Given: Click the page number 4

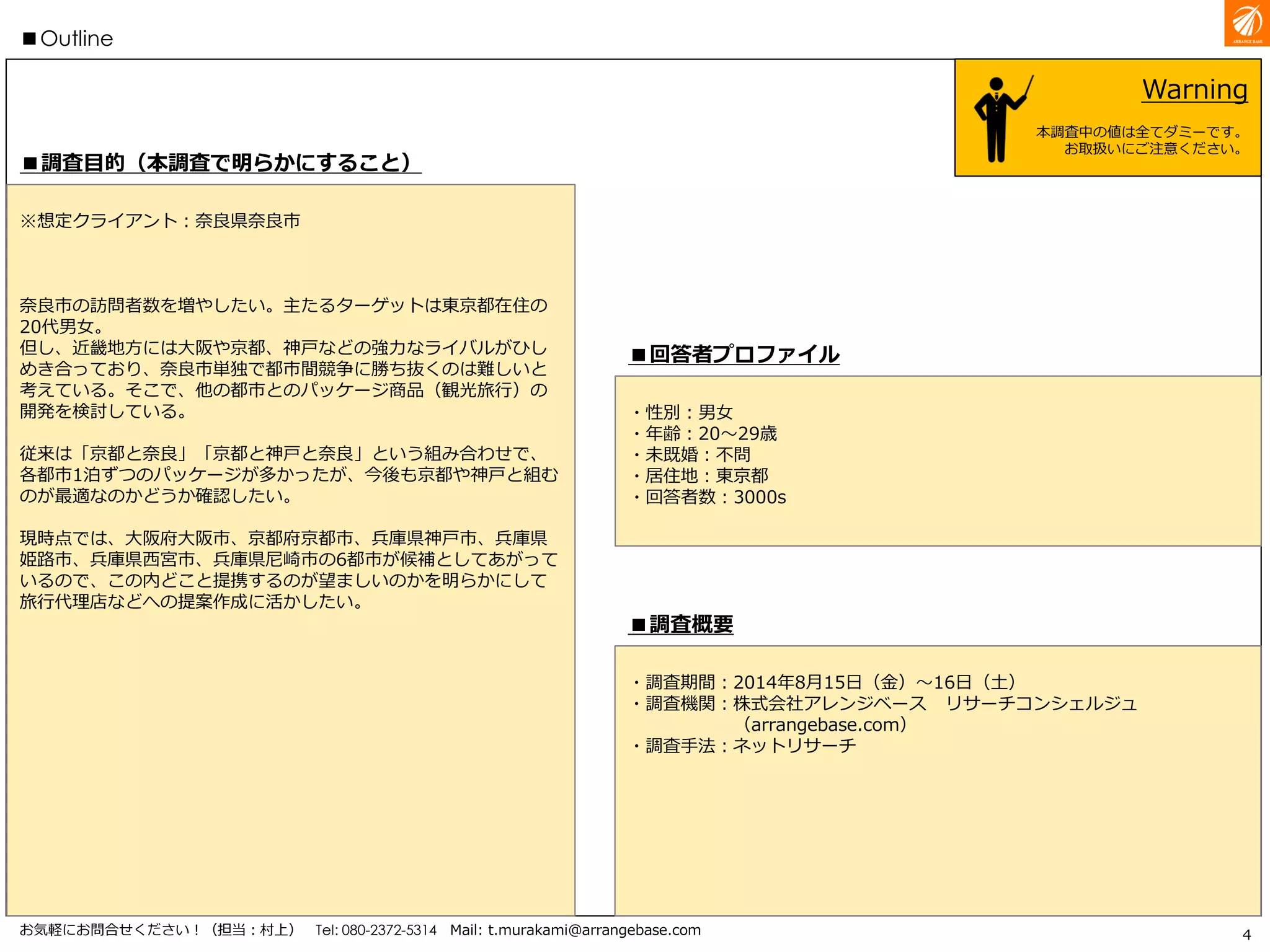Looking at the screenshot, I should [1246, 934].
